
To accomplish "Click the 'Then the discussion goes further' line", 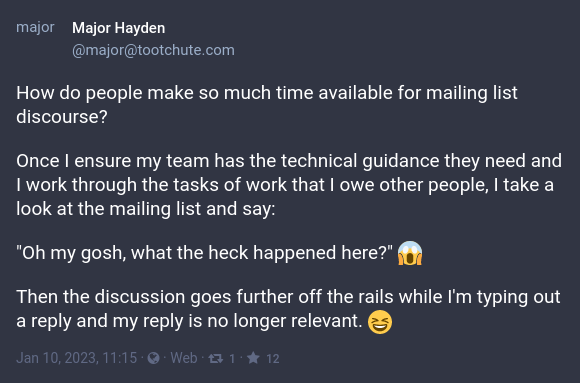I will (x=288, y=297).
